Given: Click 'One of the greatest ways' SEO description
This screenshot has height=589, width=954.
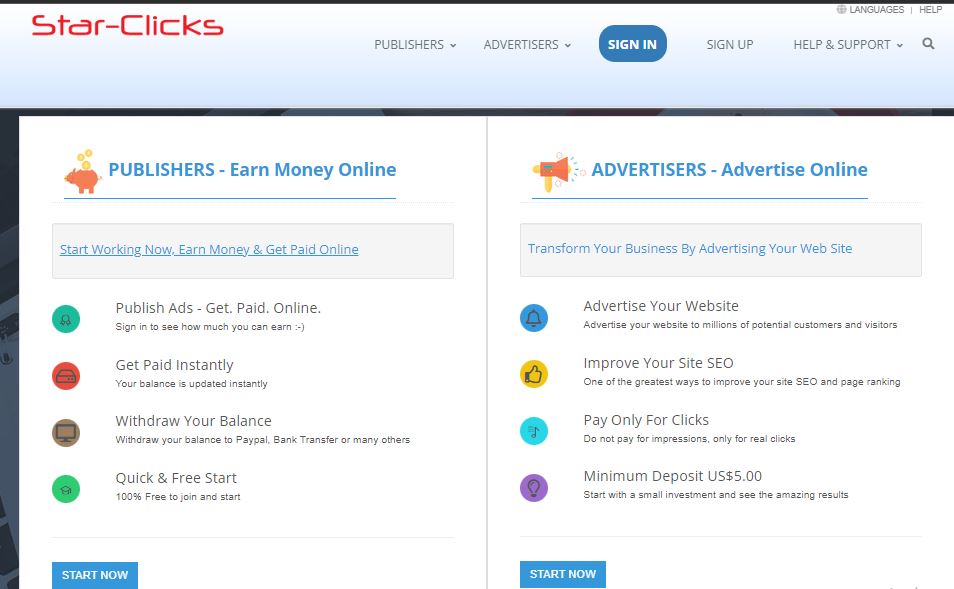Looking at the screenshot, I should tap(742, 382).
